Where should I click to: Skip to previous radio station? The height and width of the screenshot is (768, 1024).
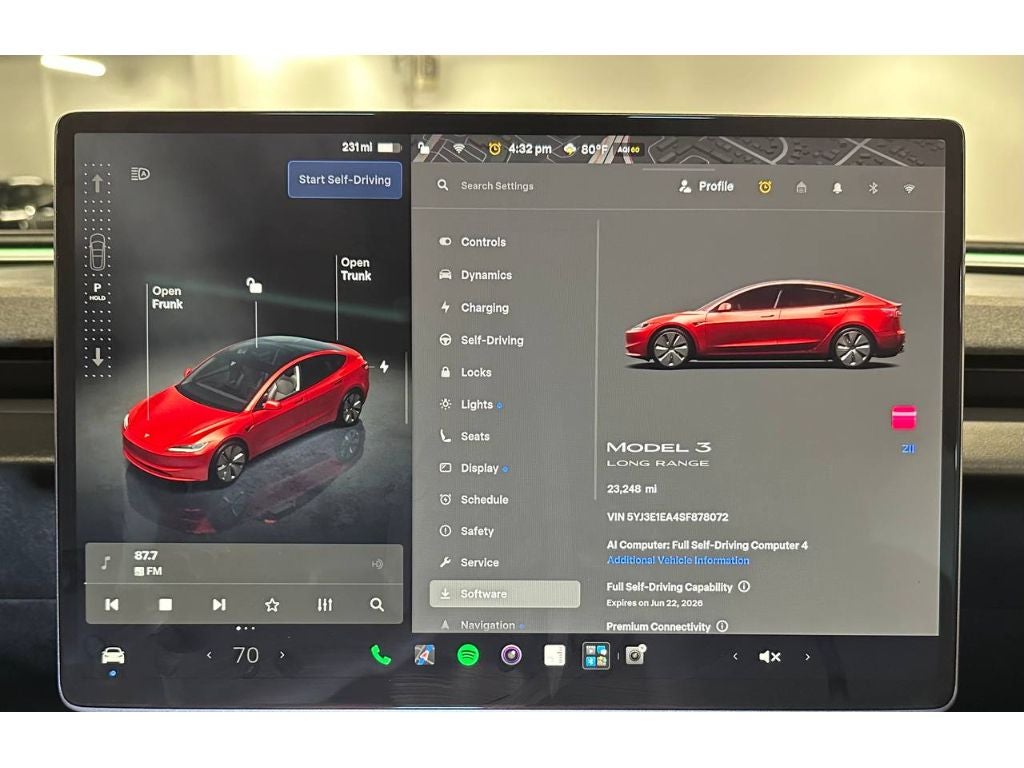112,605
